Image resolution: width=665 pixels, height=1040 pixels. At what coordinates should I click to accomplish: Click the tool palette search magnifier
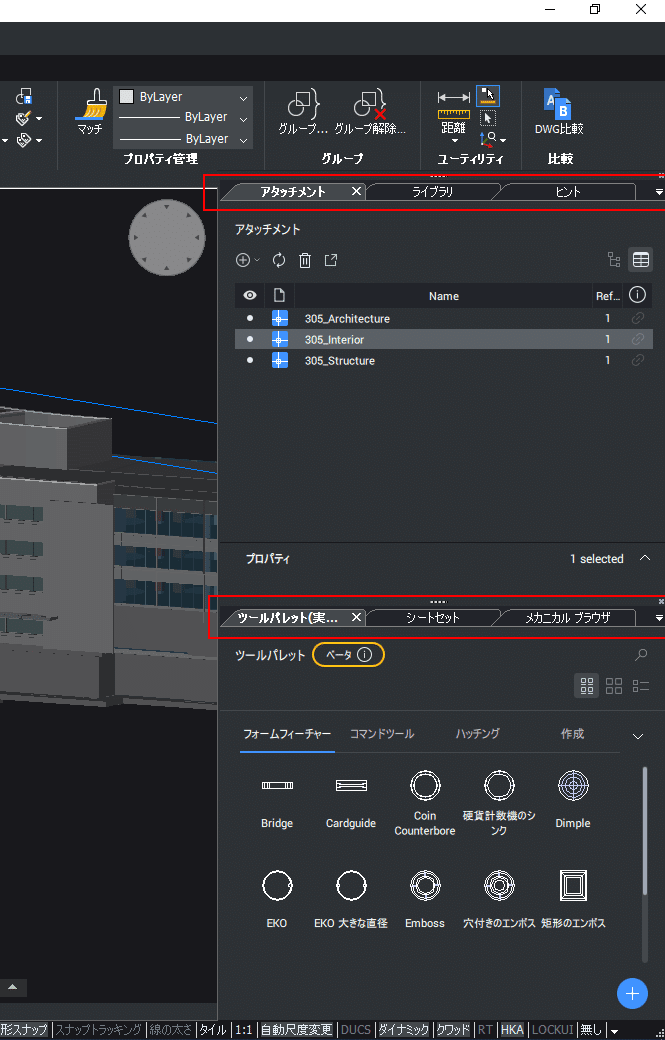641,655
